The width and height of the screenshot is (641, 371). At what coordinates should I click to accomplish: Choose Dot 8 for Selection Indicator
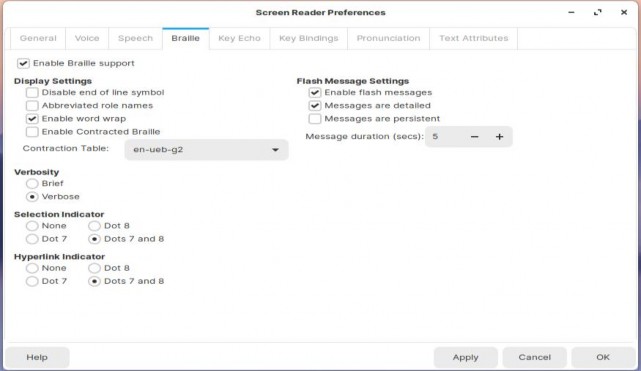pos(94,226)
